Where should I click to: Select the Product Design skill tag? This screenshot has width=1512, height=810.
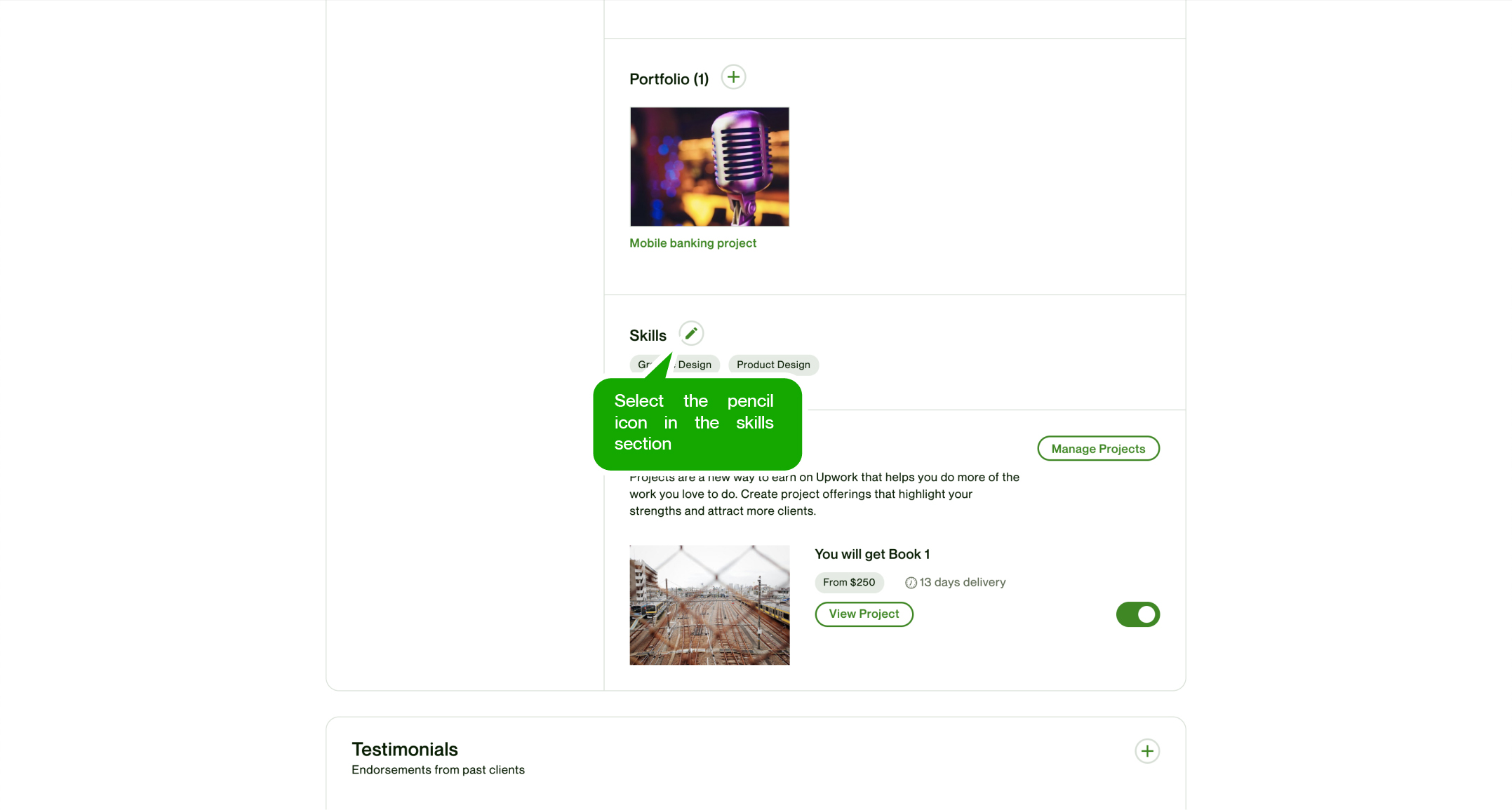click(x=773, y=365)
